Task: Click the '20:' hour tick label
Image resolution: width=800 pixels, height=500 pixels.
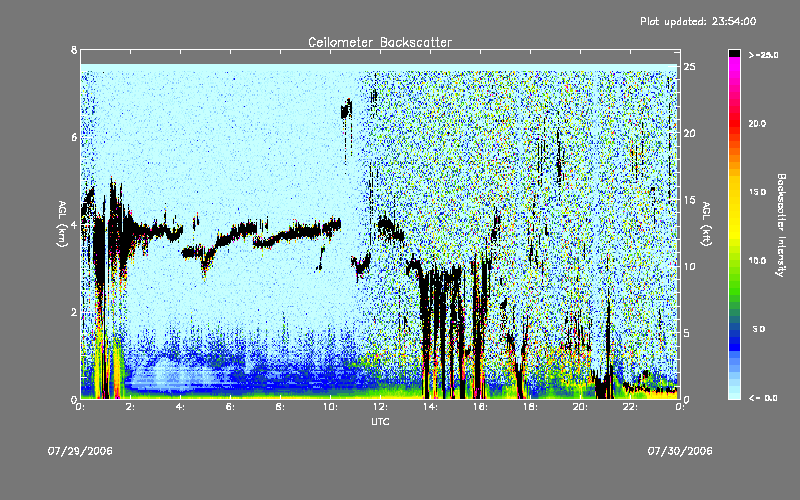Action: pos(580,407)
